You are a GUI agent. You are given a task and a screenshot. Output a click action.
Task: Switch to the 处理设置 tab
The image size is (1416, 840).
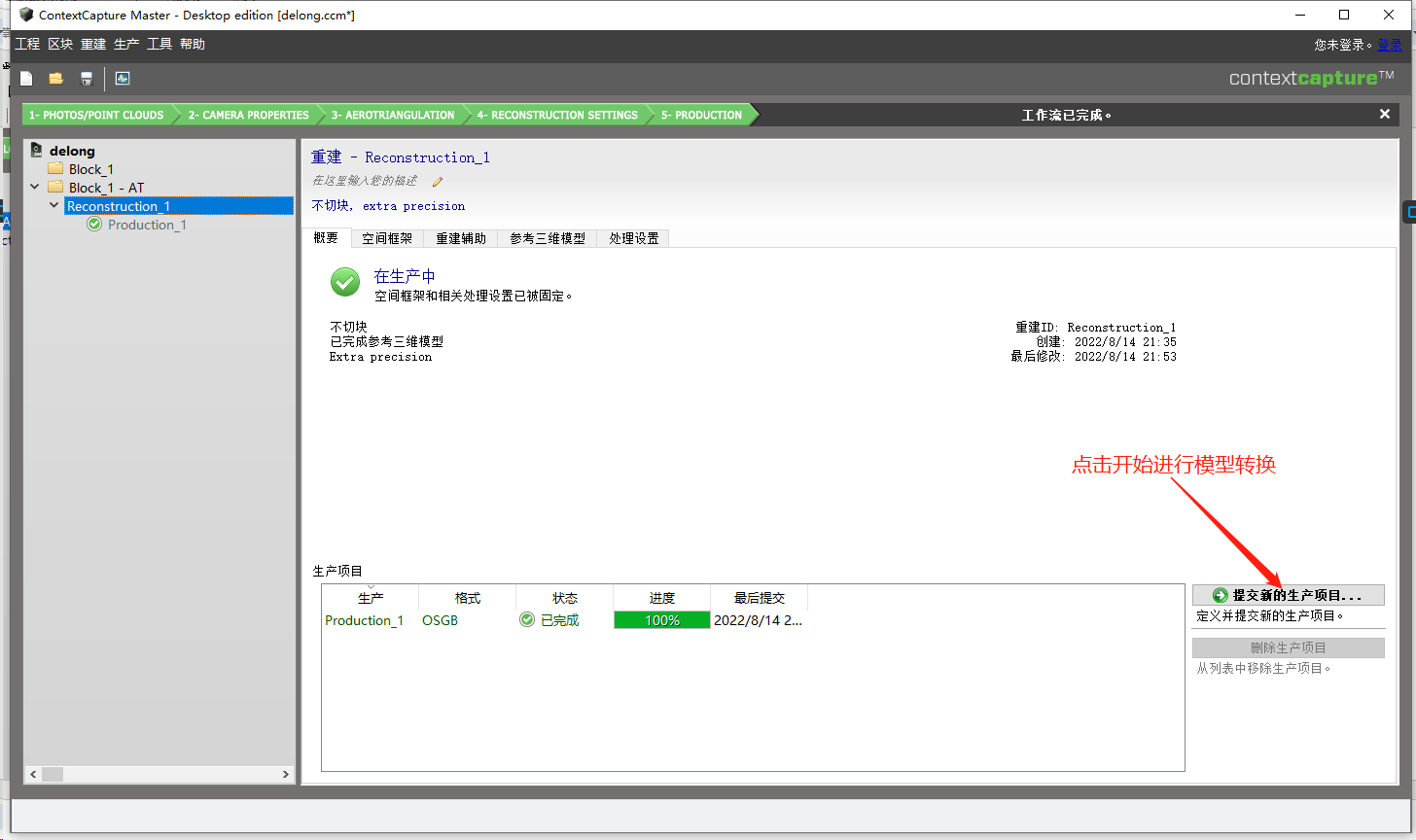click(x=634, y=238)
